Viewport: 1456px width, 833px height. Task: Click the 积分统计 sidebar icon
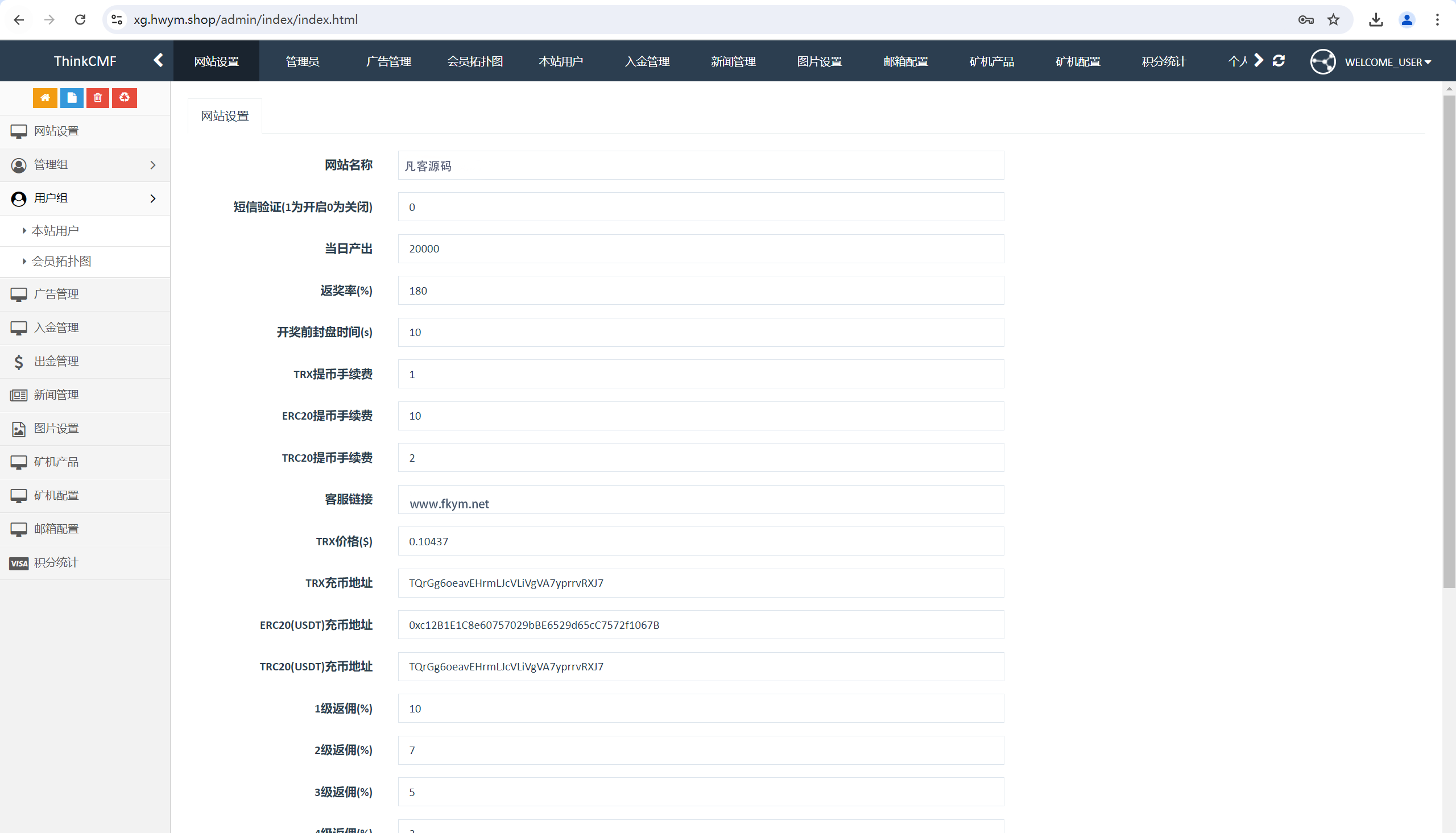pos(17,563)
